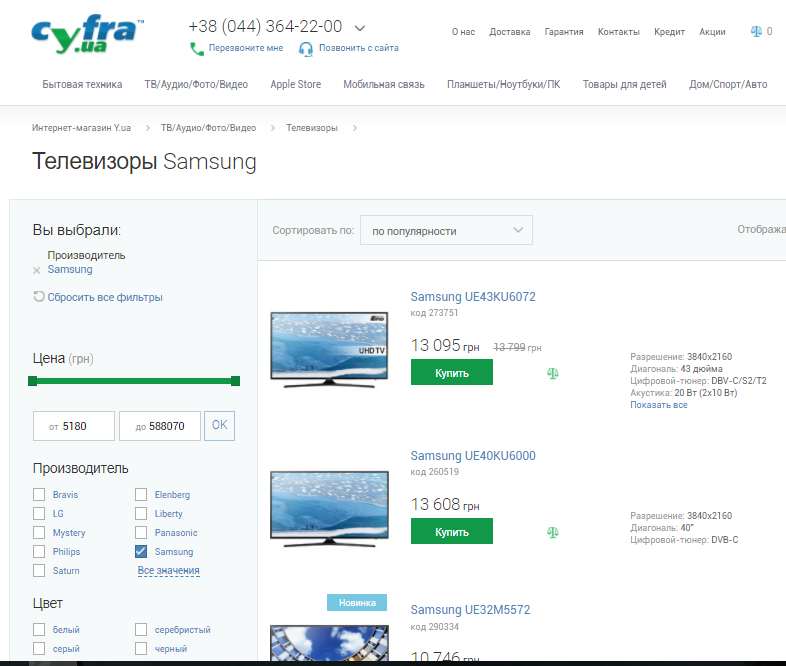Image resolution: width=786 pixels, height=666 pixels.
Task: Click Показать все specs link
Action: [x=659, y=405]
